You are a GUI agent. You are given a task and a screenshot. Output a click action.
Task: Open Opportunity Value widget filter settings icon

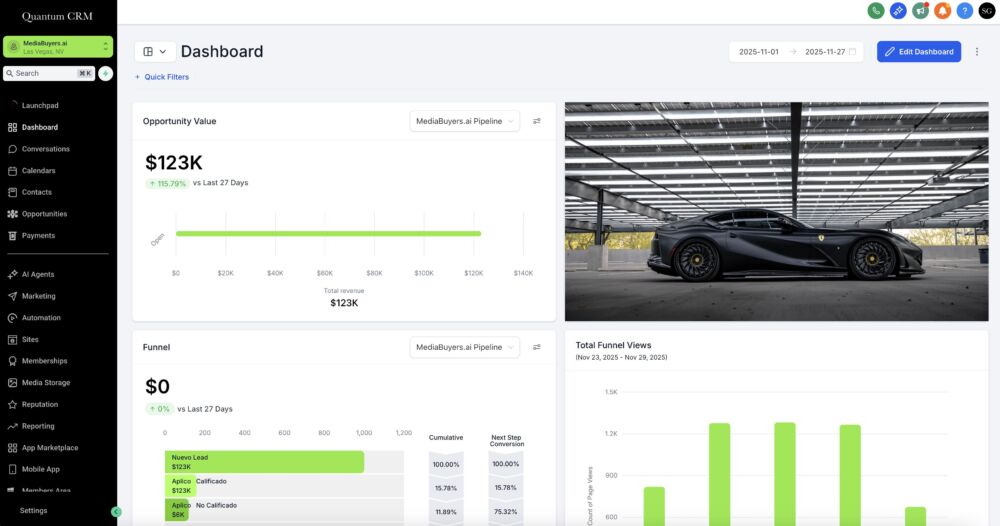point(537,121)
